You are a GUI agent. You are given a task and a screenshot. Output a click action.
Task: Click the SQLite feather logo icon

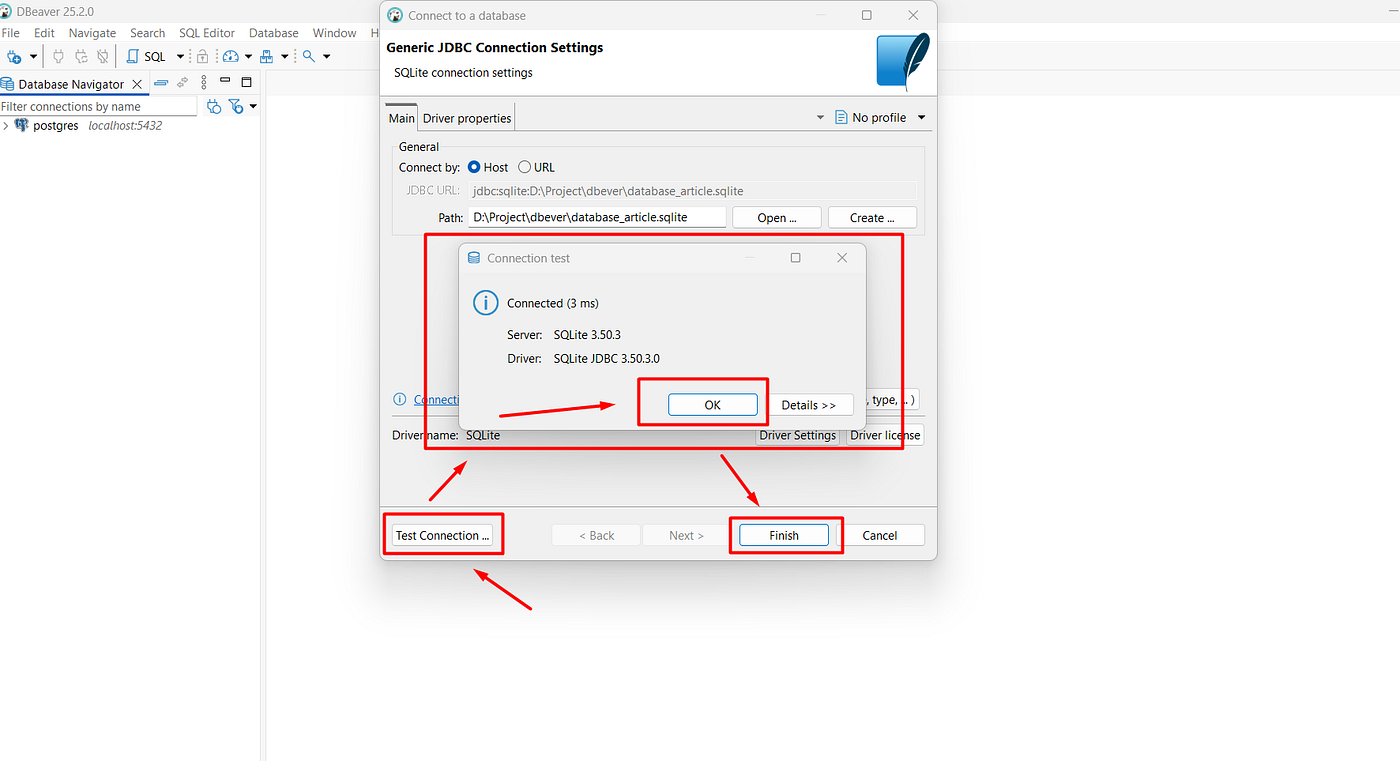903,62
